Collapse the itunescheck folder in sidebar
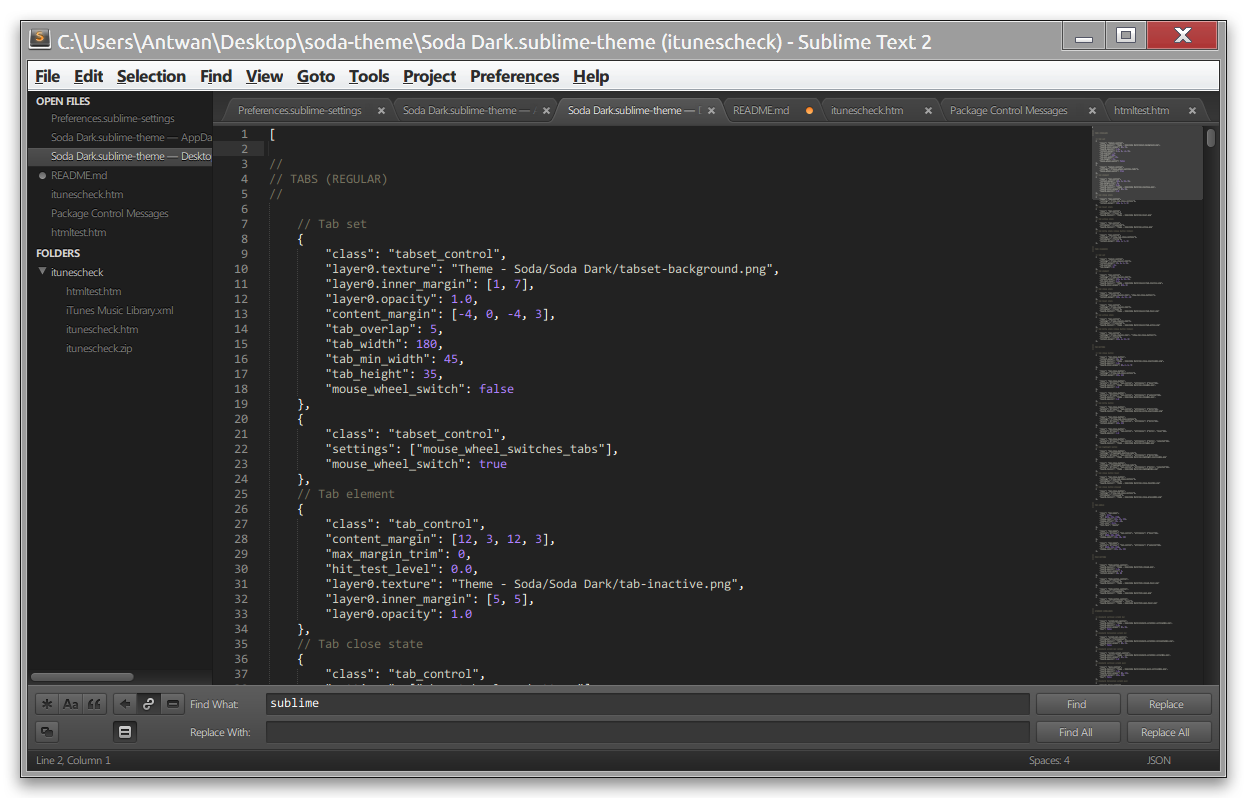 (42, 272)
